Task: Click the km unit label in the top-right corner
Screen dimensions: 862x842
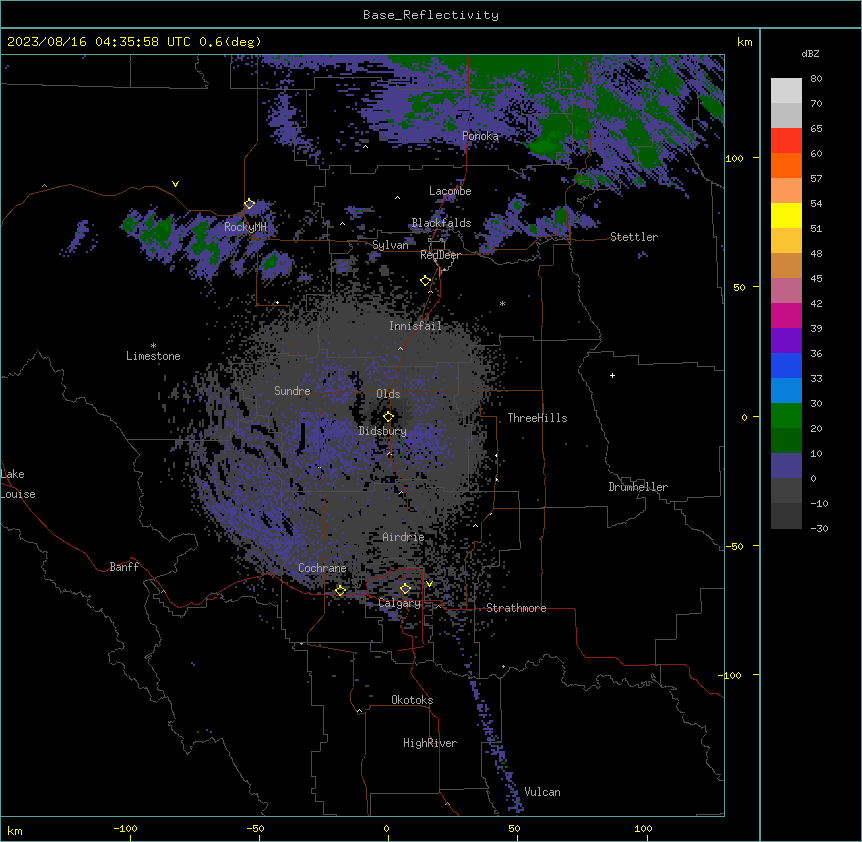Action: (744, 42)
